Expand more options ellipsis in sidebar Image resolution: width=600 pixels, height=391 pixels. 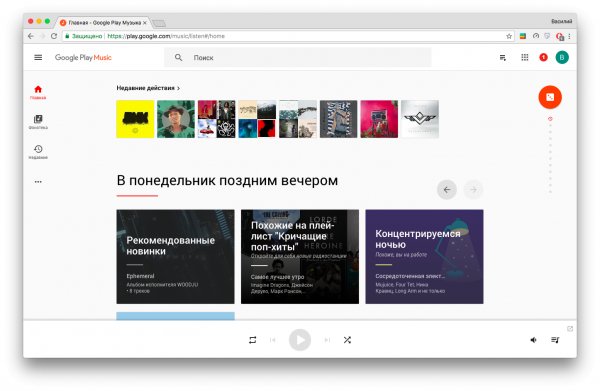(38, 182)
